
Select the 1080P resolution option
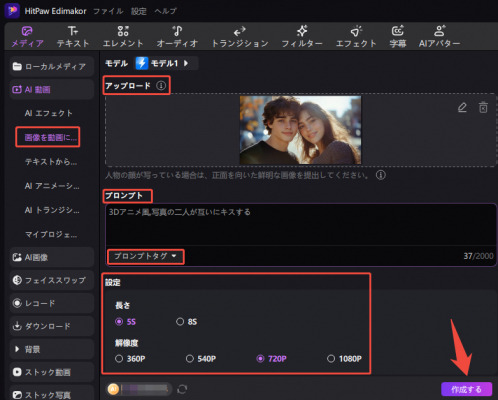pos(344,359)
